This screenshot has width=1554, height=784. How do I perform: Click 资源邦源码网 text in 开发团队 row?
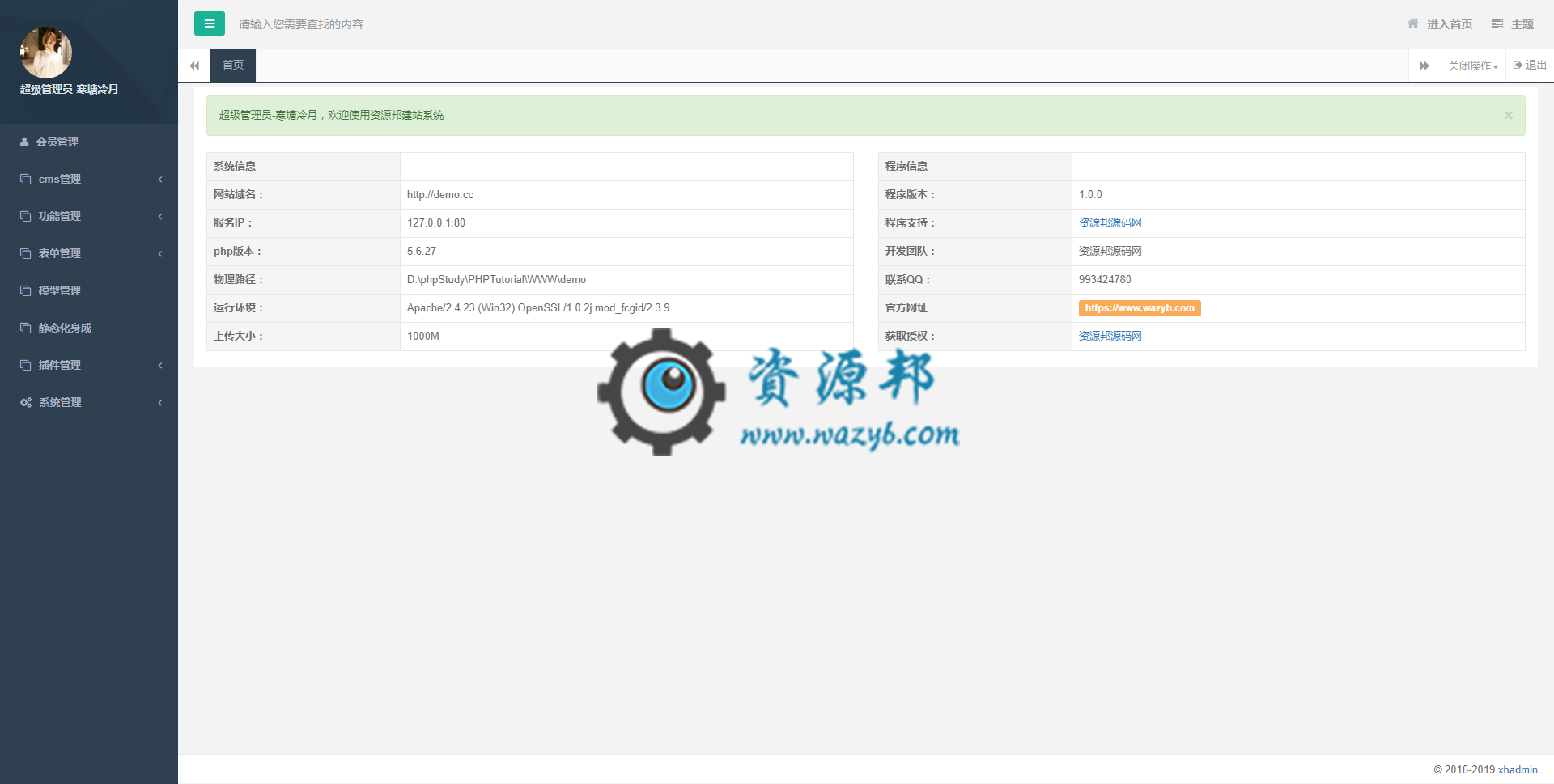tap(1110, 251)
